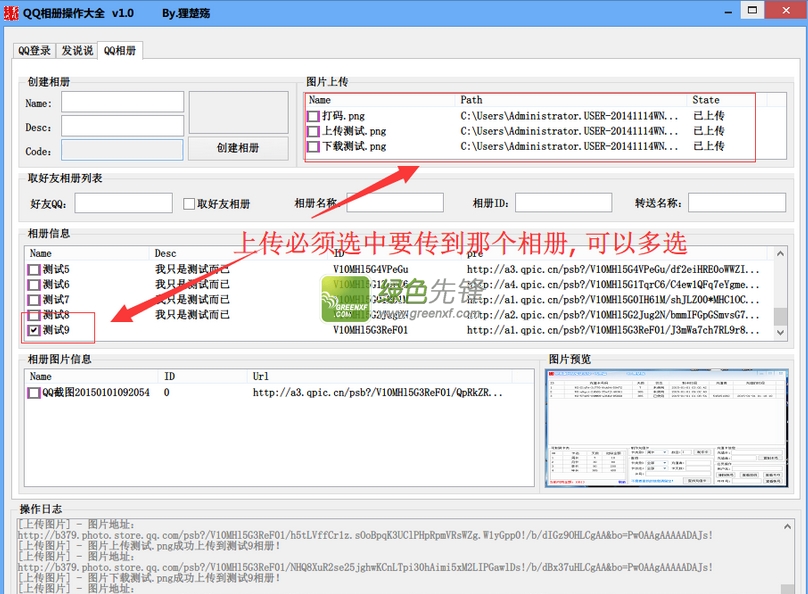Screen dimensions: 808x594
Task: Check the 下载测试.png upload checkbox
Action: click(x=313, y=147)
